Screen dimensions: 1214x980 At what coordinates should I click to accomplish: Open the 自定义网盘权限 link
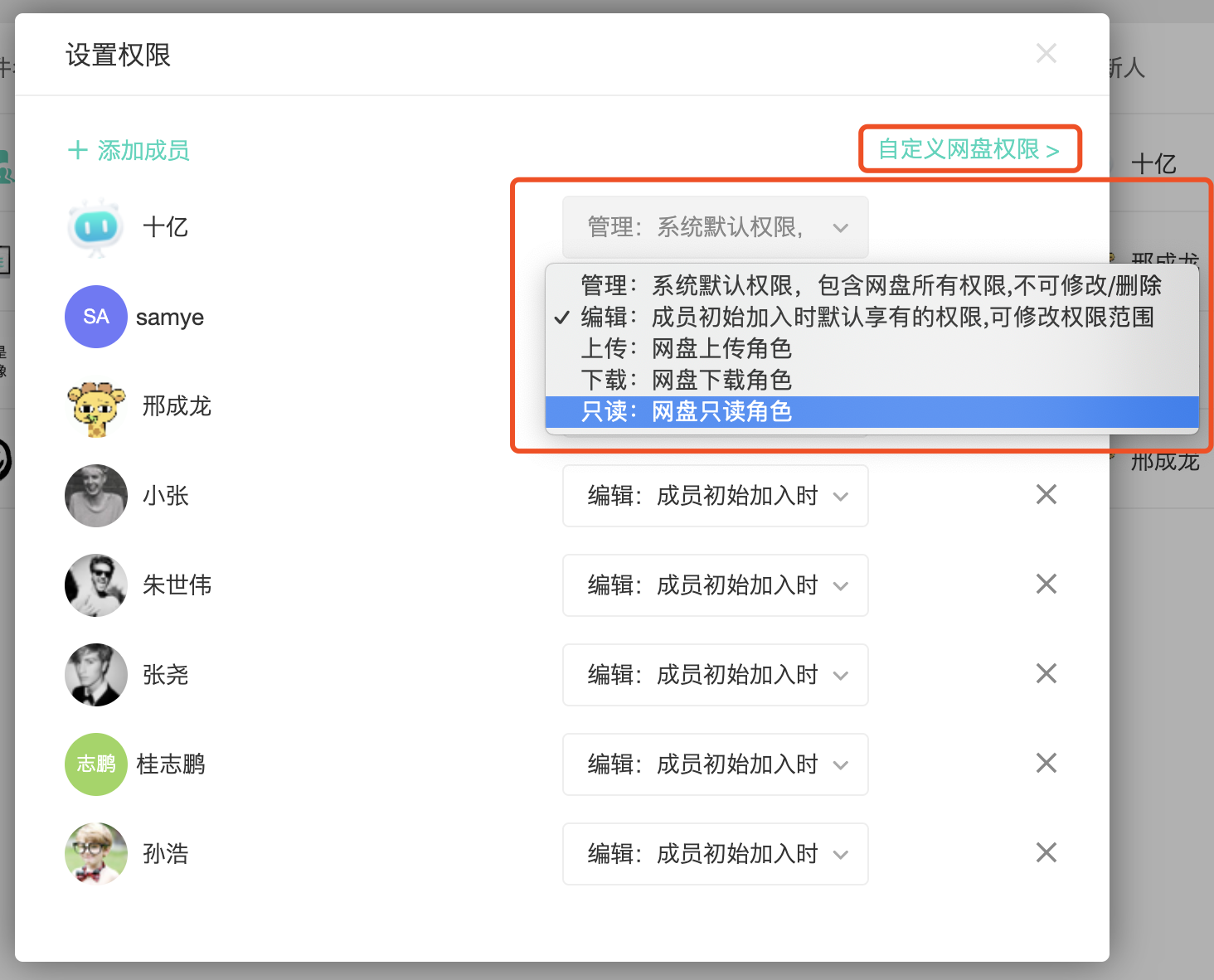tap(969, 149)
